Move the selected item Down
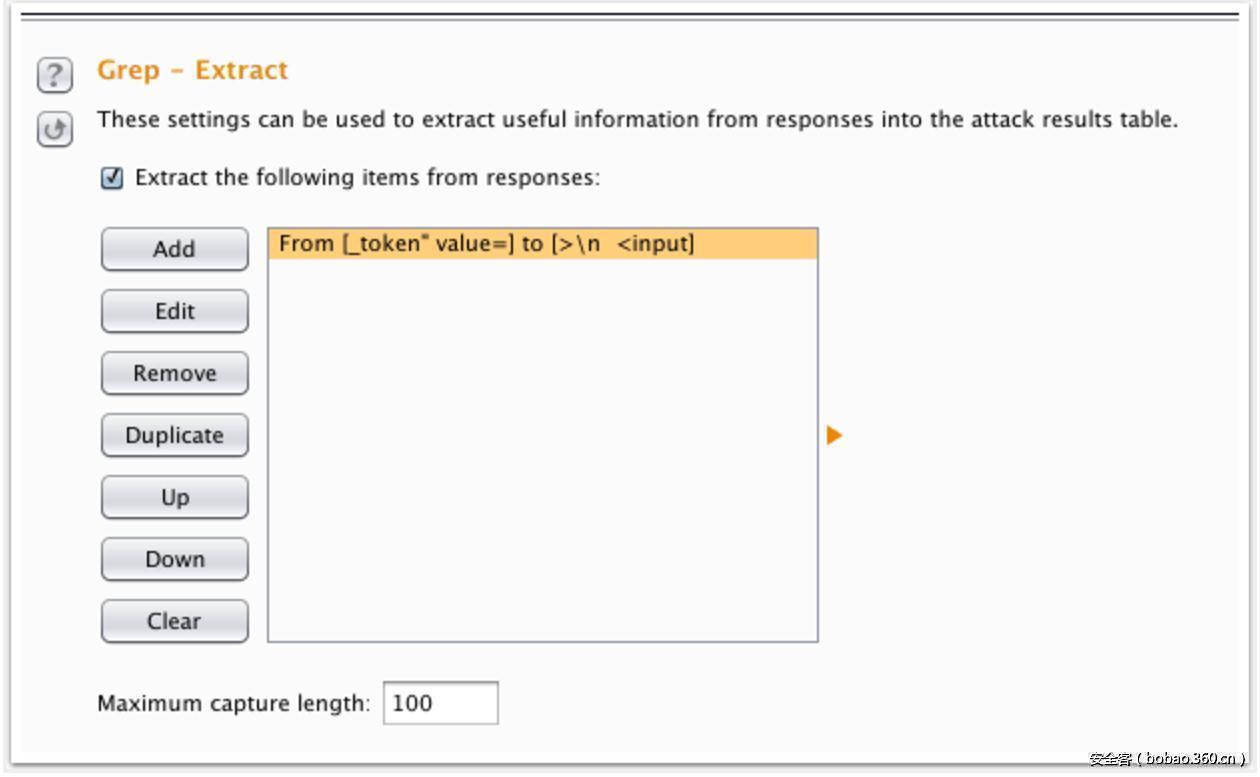The width and height of the screenshot is (1260, 777). pos(174,559)
